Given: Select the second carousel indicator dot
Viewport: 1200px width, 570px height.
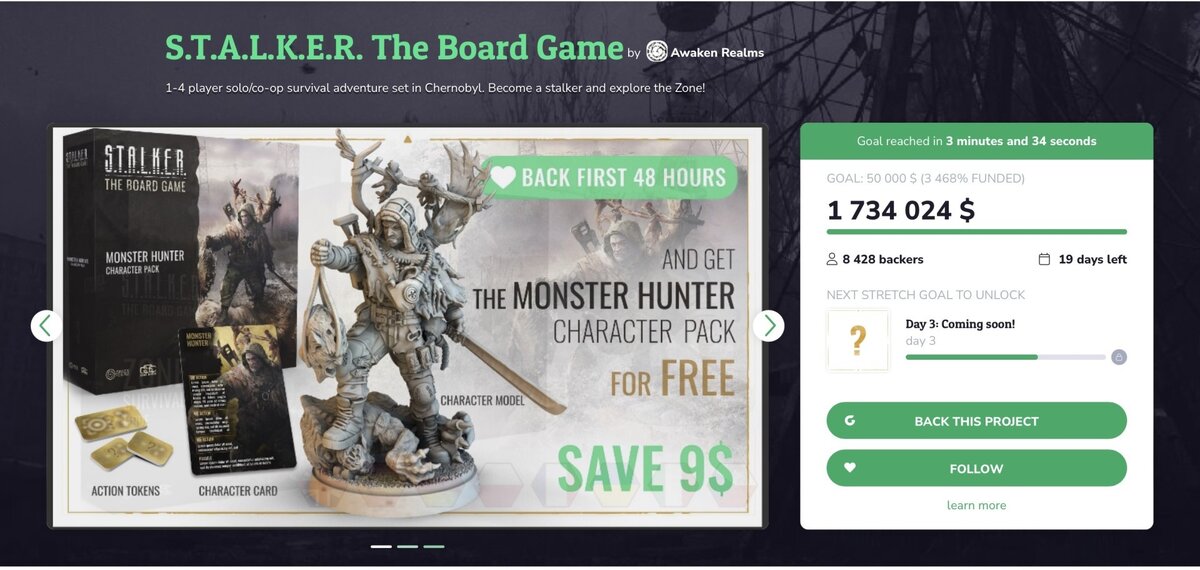Looking at the screenshot, I should tap(407, 546).
